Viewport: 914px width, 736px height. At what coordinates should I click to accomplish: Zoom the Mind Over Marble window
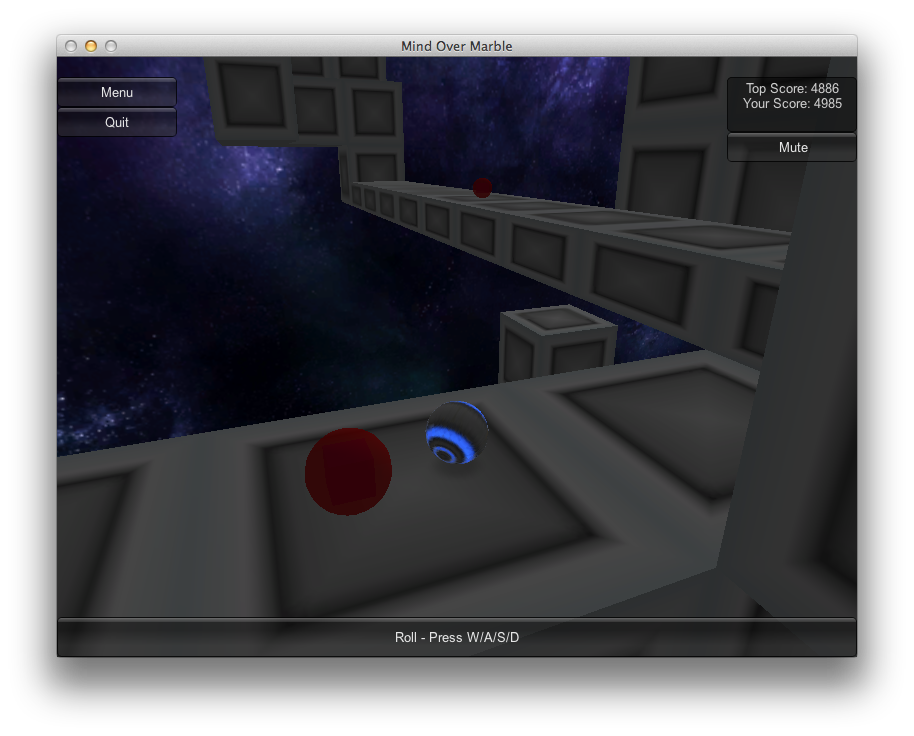pos(111,46)
